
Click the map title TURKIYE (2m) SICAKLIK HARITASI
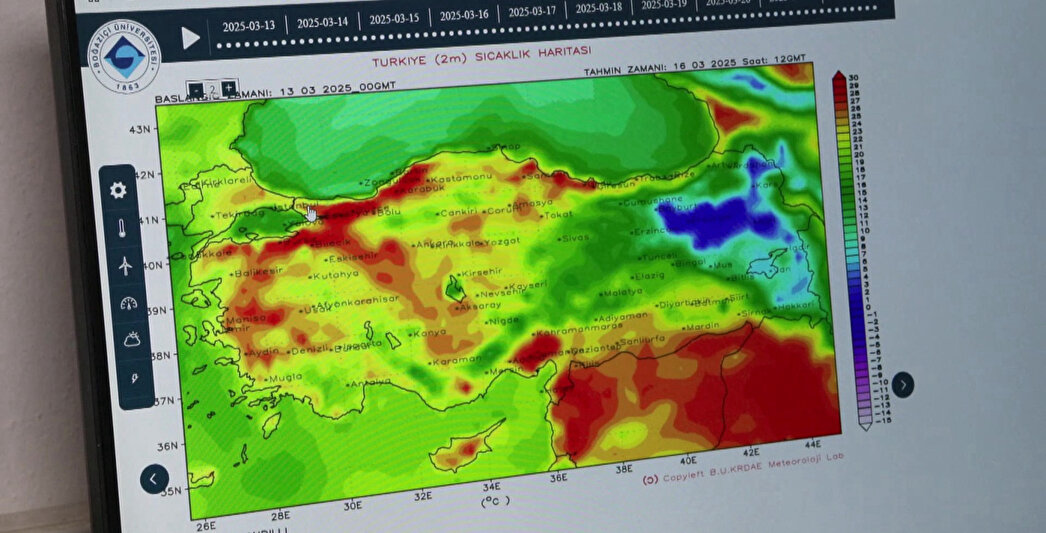(481, 57)
